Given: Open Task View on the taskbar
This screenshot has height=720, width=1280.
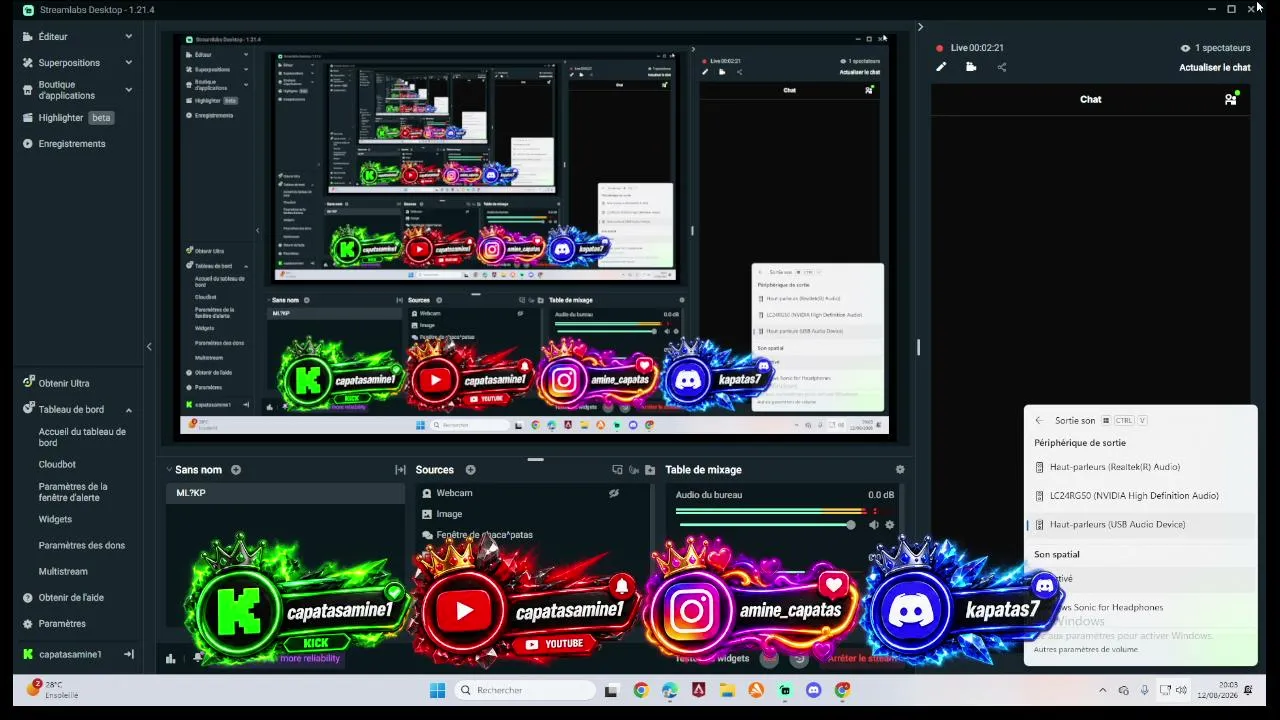Looking at the screenshot, I should coord(610,690).
